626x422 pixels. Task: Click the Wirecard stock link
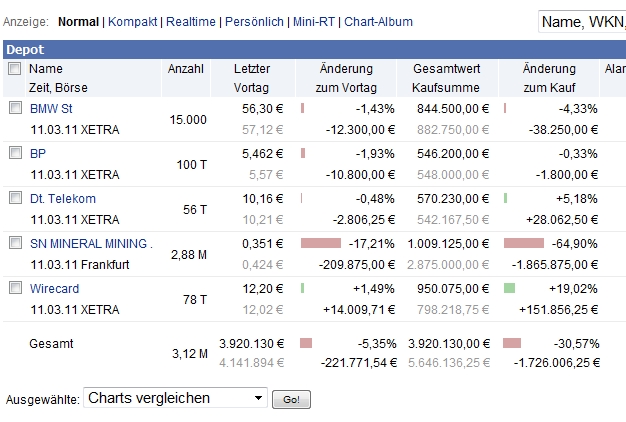coord(54,288)
